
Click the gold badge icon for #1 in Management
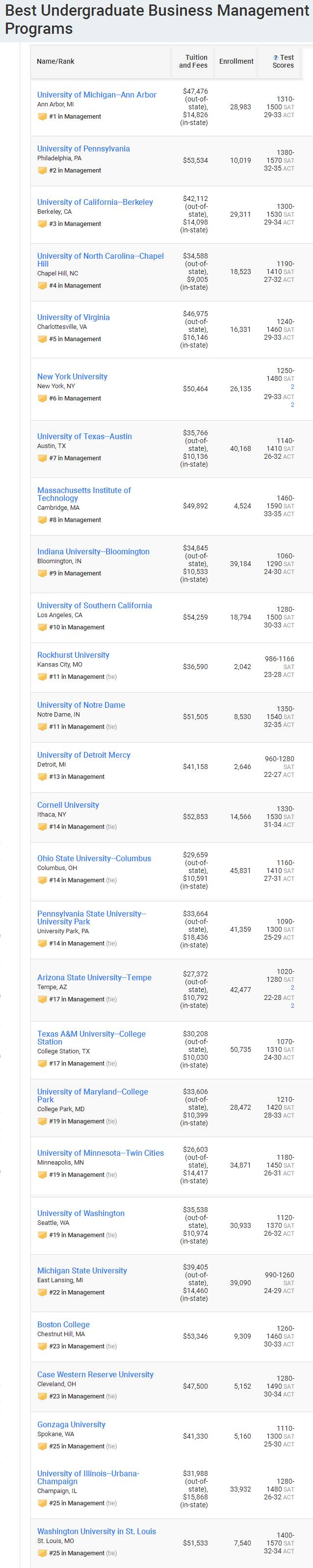pos(42,117)
